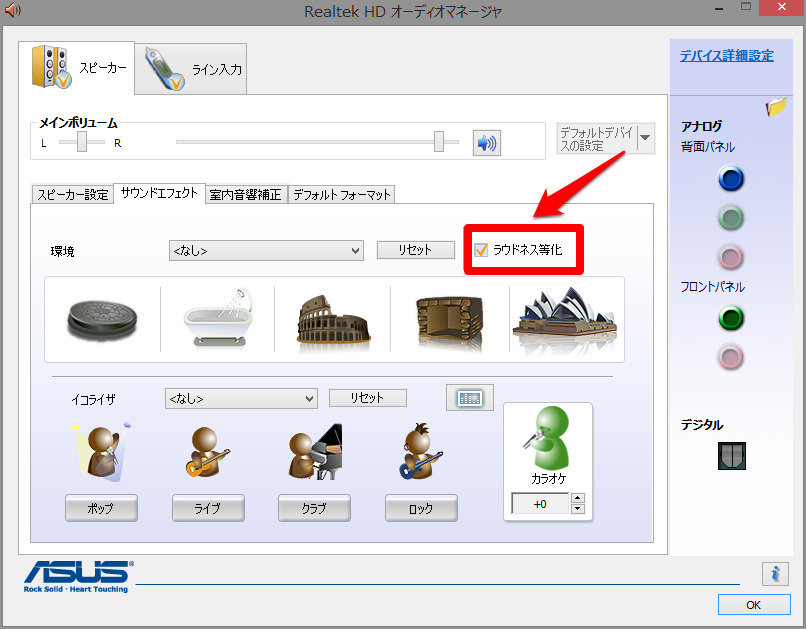Image resolution: width=806 pixels, height=629 pixels.
Task: Select the stone room environment icon
Action: pyautogui.click(x=450, y=321)
